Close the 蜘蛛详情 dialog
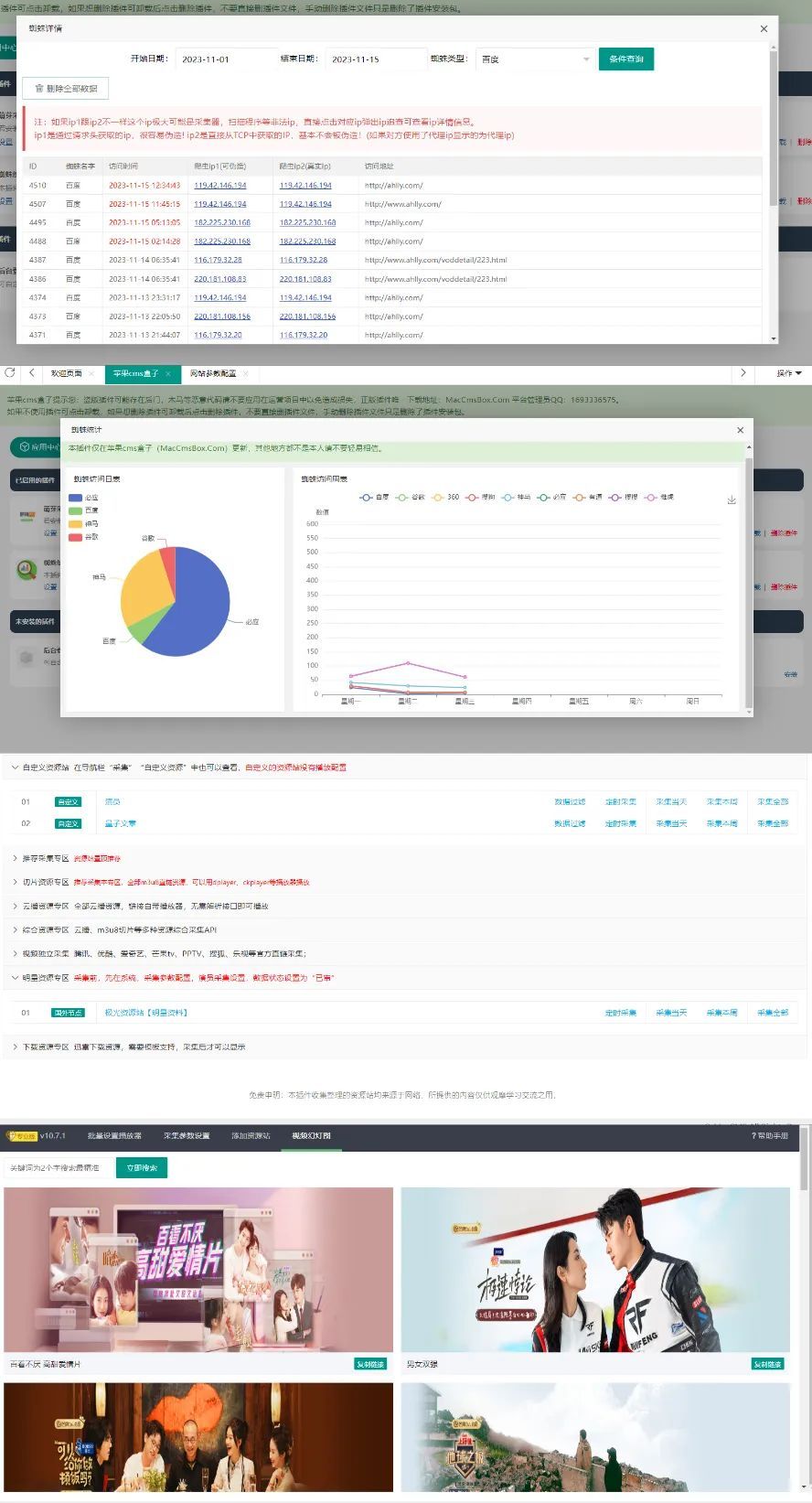The image size is (812, 1503). point(764,28)
